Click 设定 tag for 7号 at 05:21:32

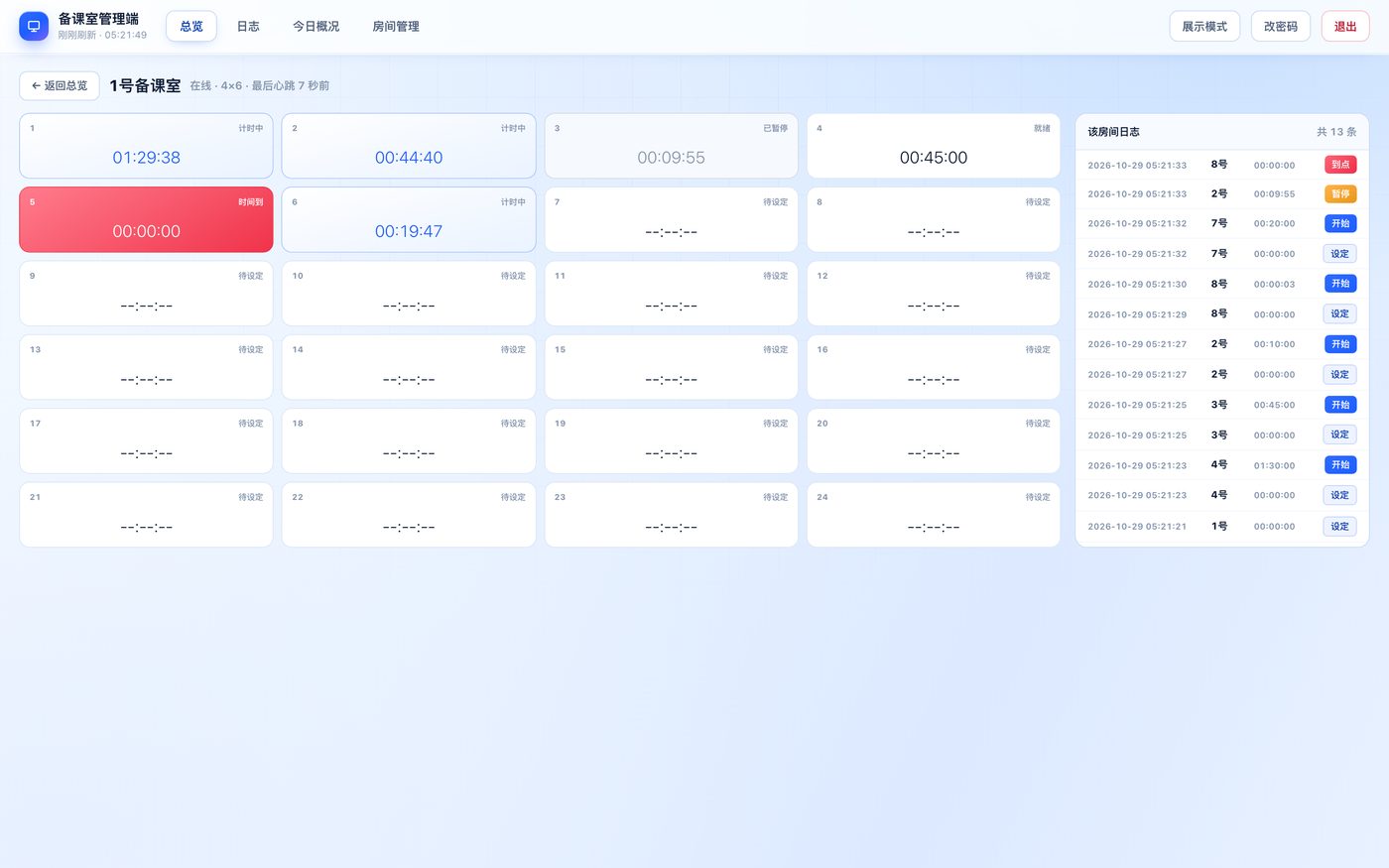(1339, 254)
